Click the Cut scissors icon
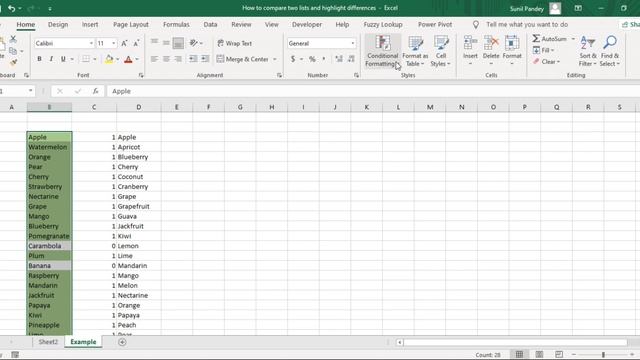This screenshot has height=360, width=640. (x=13, y=39)
